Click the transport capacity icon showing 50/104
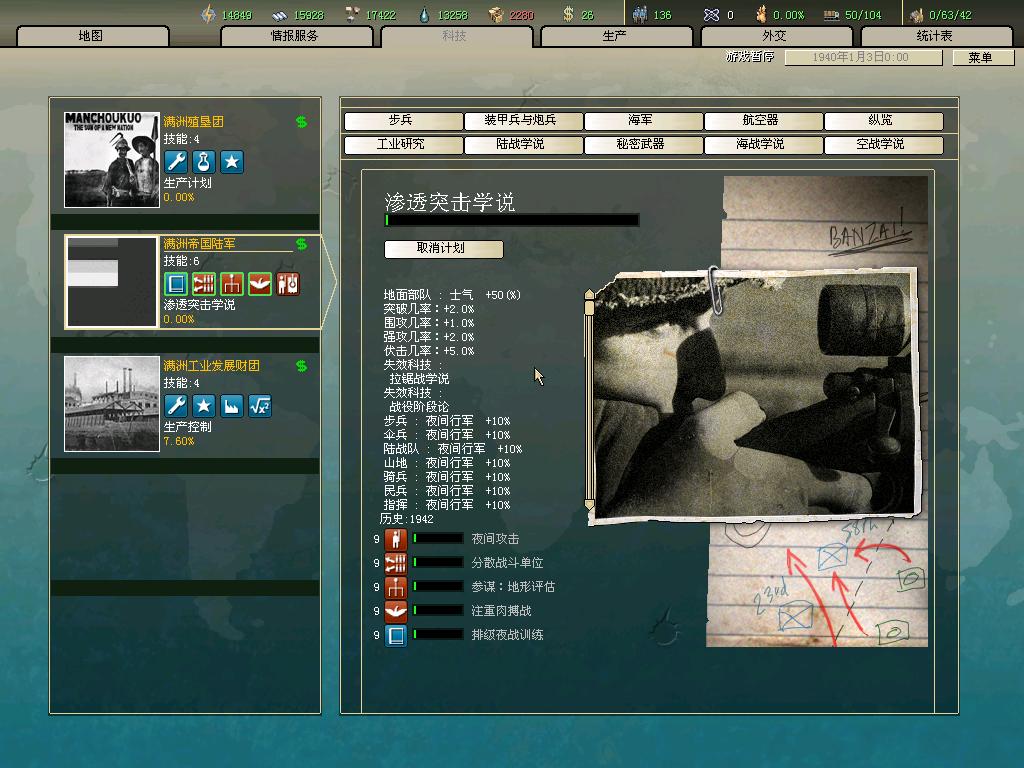 pos(831,15)
